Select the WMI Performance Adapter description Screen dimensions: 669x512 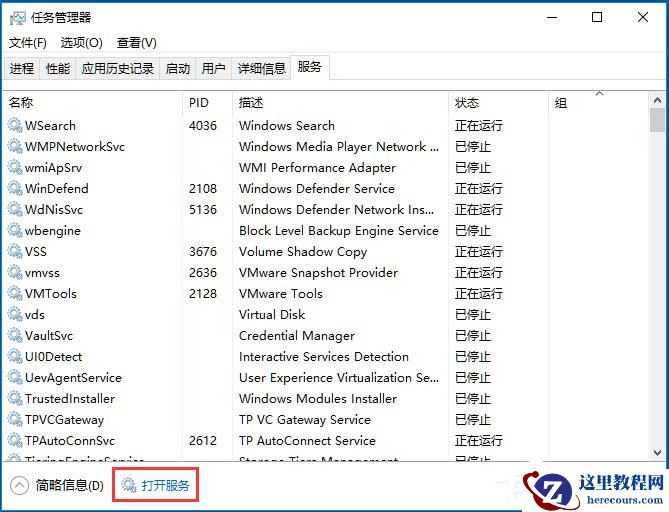click(317, 167)
